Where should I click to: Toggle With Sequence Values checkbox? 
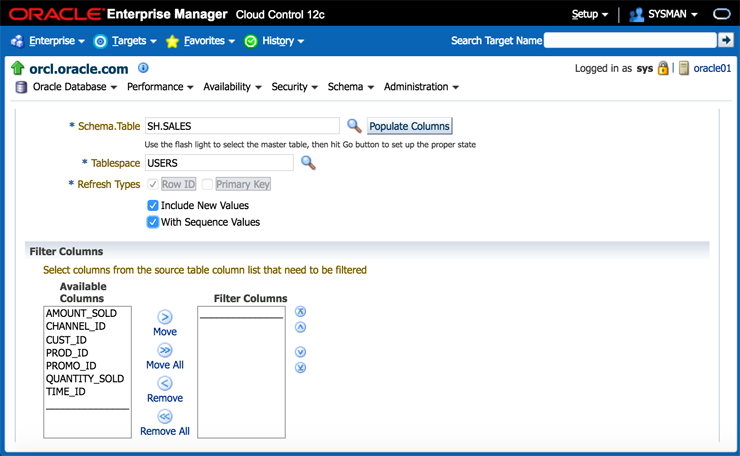click(x=153, y=222)
